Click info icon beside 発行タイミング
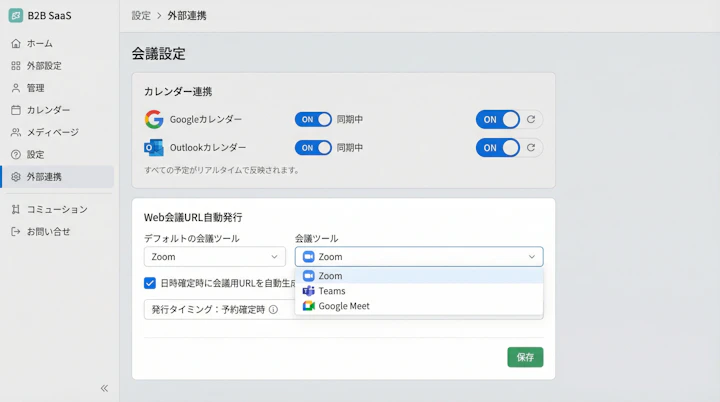Image resolution: width=720 pixels, height=402 pixels. click(x=273, y=310)
